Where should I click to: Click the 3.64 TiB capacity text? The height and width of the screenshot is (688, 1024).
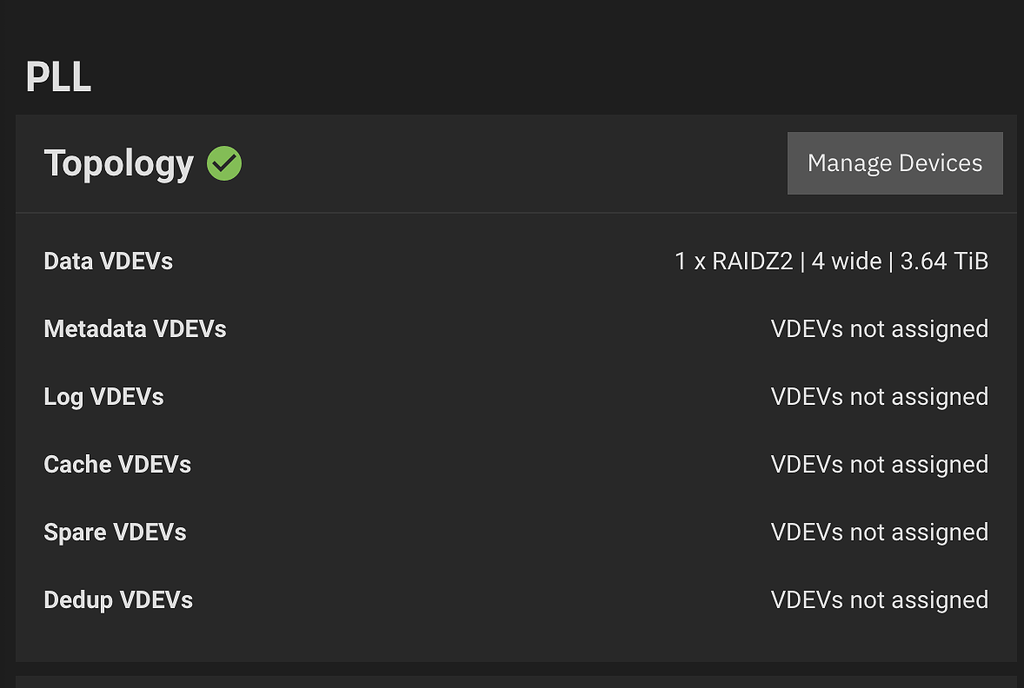click(x=944, y=261)
